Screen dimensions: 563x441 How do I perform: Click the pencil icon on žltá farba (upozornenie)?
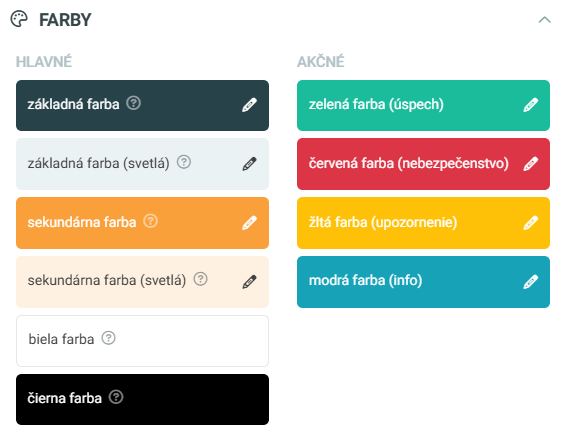click(530, 223)
